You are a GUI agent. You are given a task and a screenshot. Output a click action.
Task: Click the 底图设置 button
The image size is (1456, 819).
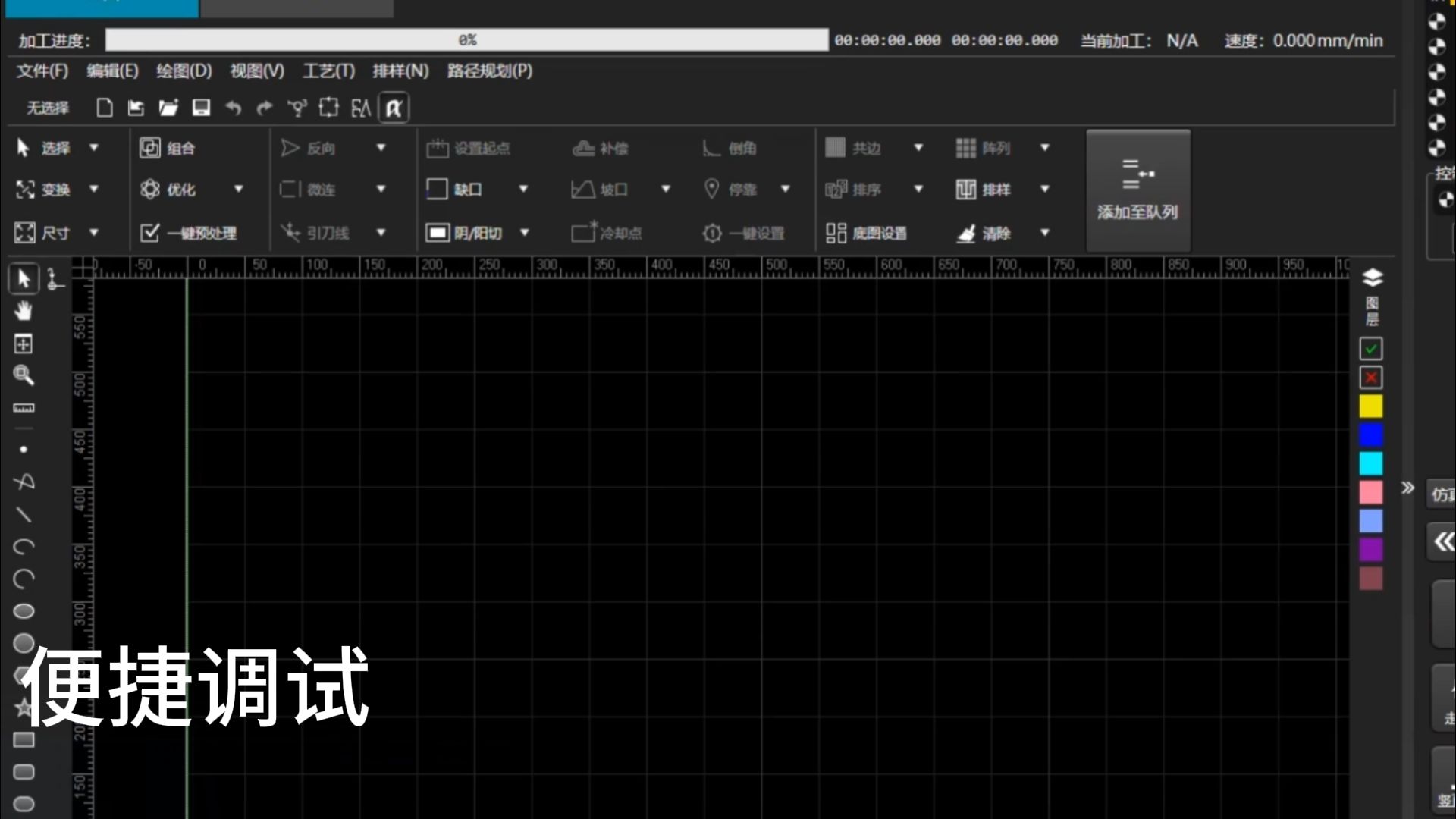866,233
